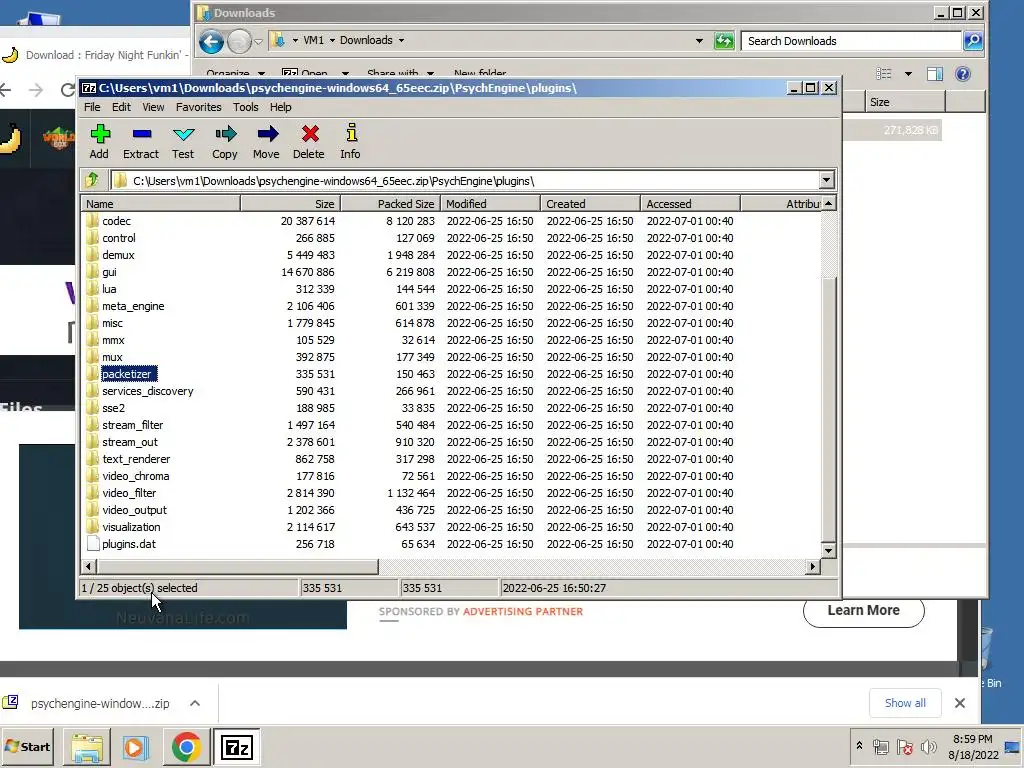Open the Edit menu in 7-Zip
The width and height of the screenshot is (1024, 768).
[121, 107]
